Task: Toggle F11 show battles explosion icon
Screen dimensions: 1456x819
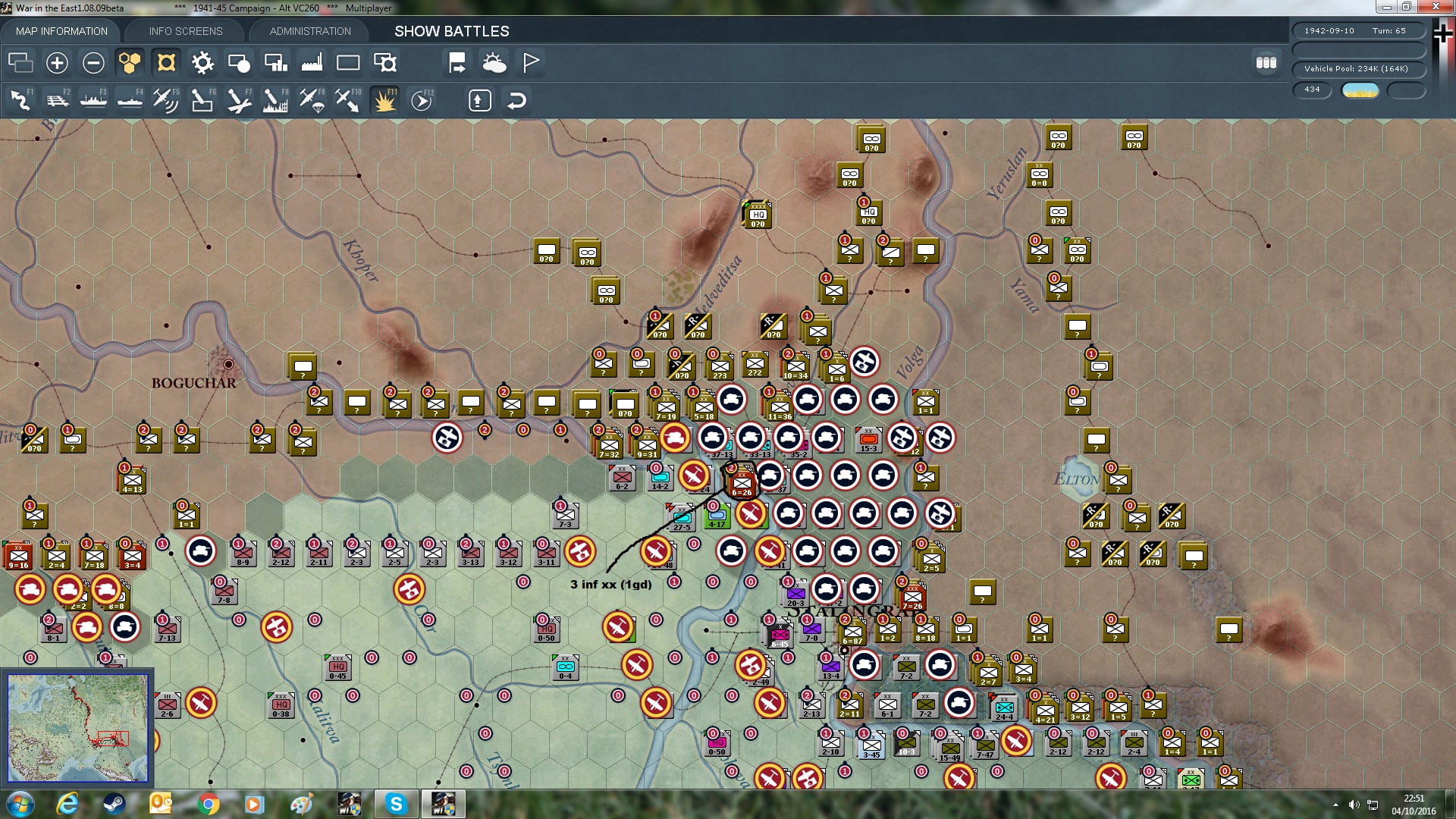Action: (384, 100)
